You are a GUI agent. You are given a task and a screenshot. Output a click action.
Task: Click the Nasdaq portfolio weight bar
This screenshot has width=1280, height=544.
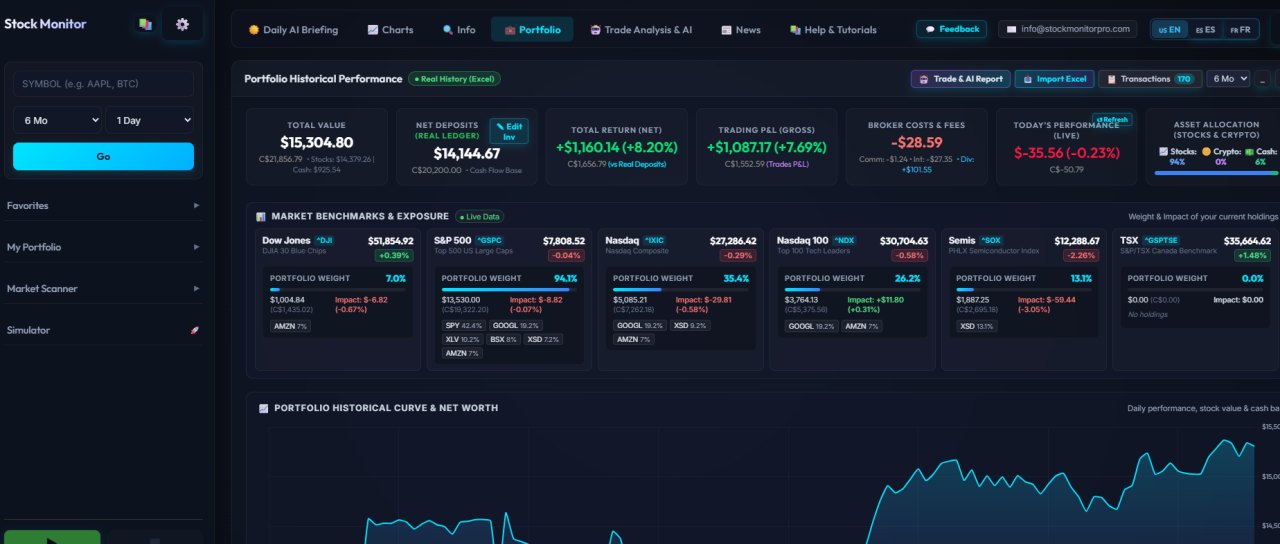coord(682,289)
